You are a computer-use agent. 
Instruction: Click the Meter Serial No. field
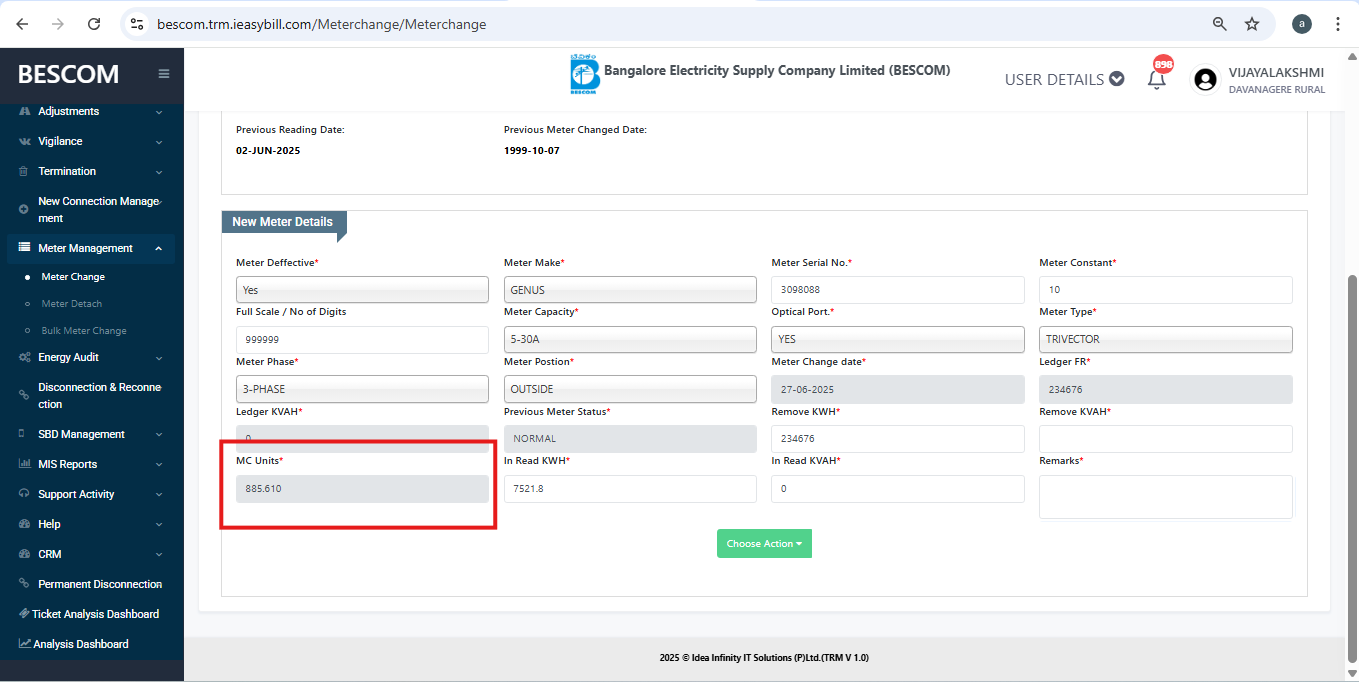click(x=898, y=289)
